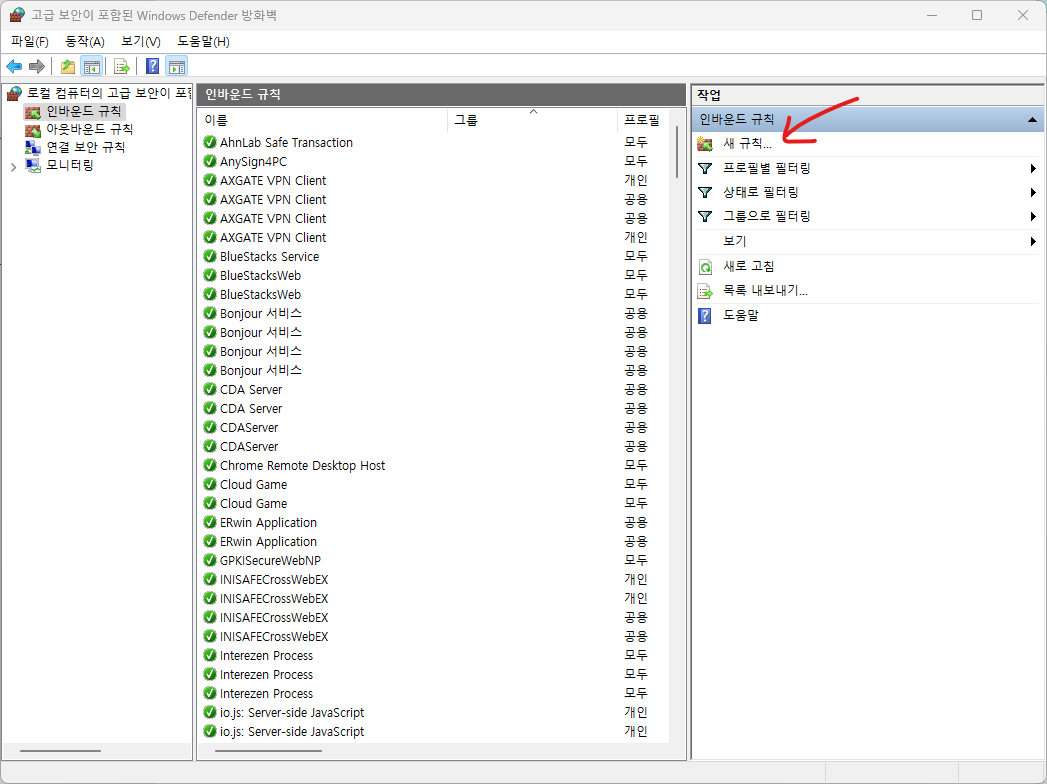This screenshot has height=784, width=1047.
Task: Click the root firewall node icon in tree
Action: tap(15, 93)
